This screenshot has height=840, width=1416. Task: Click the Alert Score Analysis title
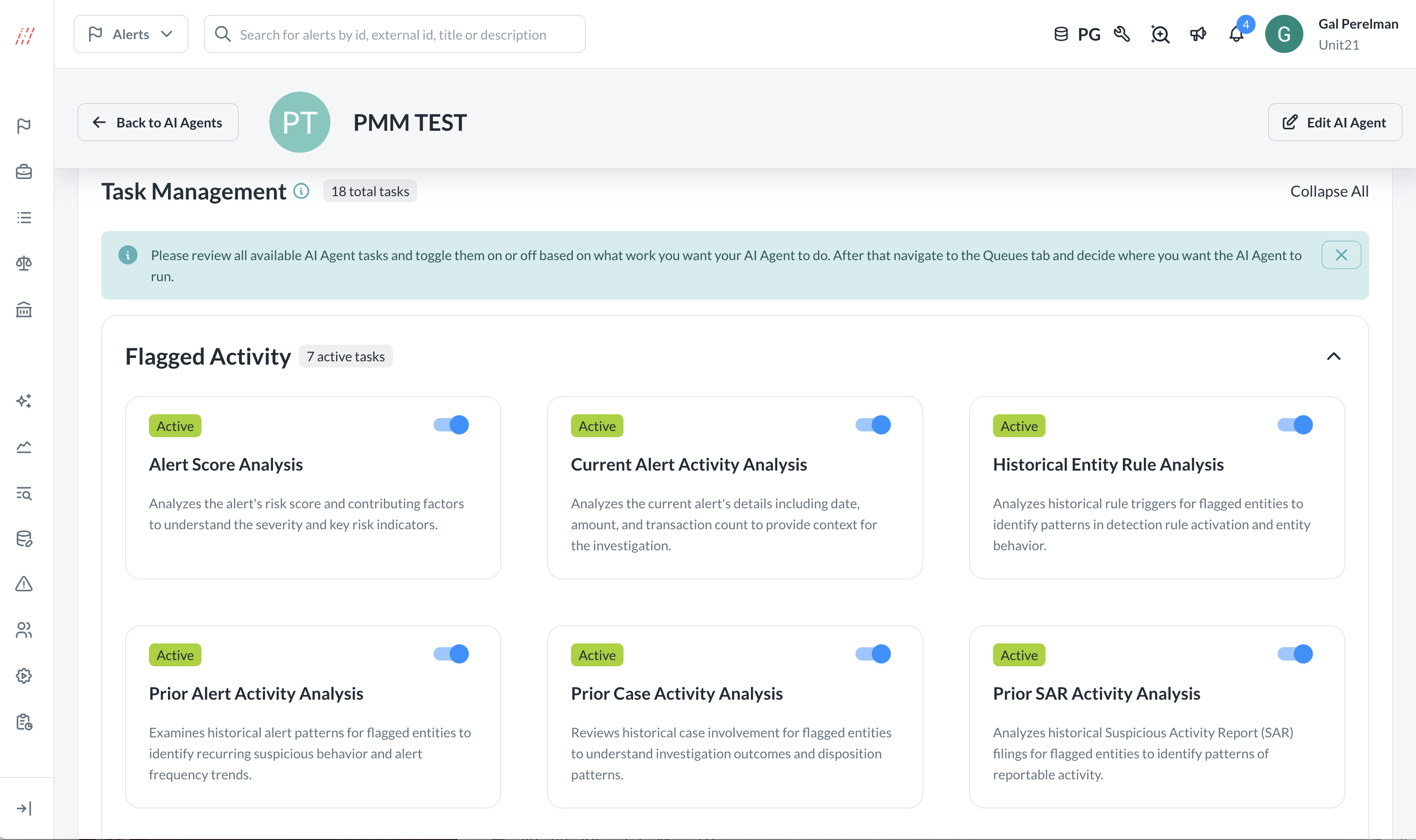[x=226, y=464]
